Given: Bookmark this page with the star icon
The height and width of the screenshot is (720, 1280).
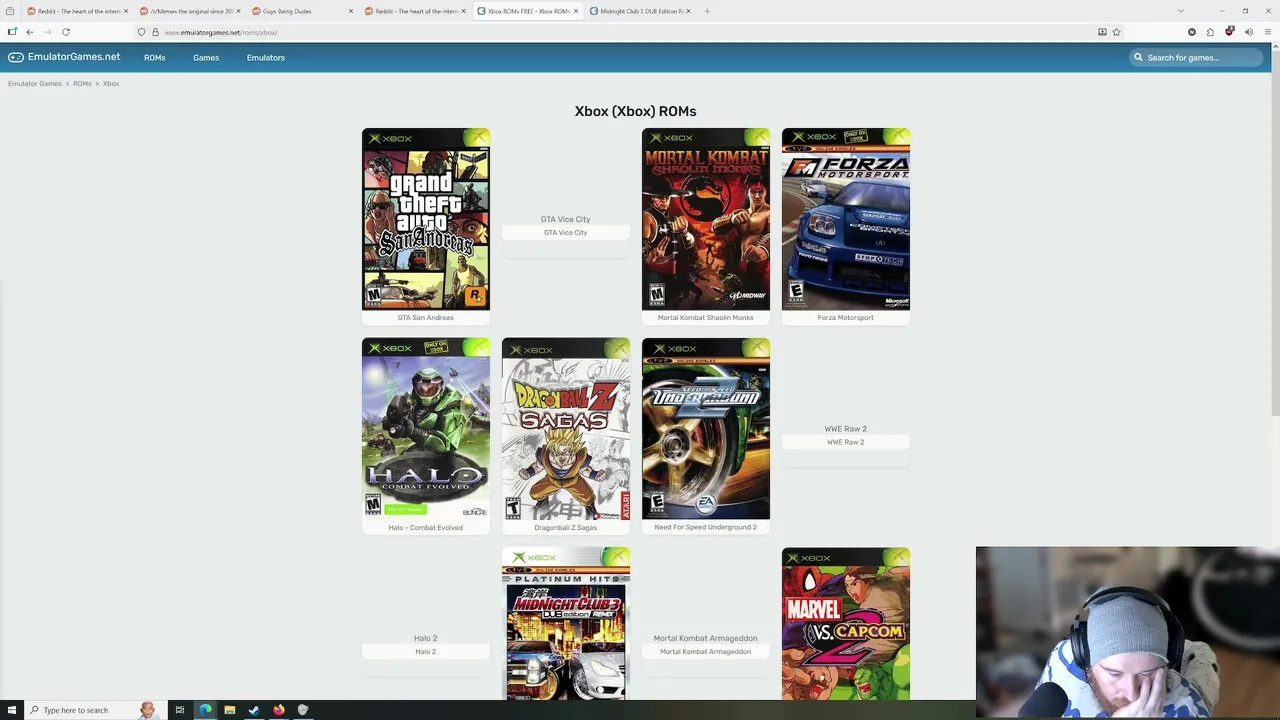Looking at the screenshot, I should 1116,32.
